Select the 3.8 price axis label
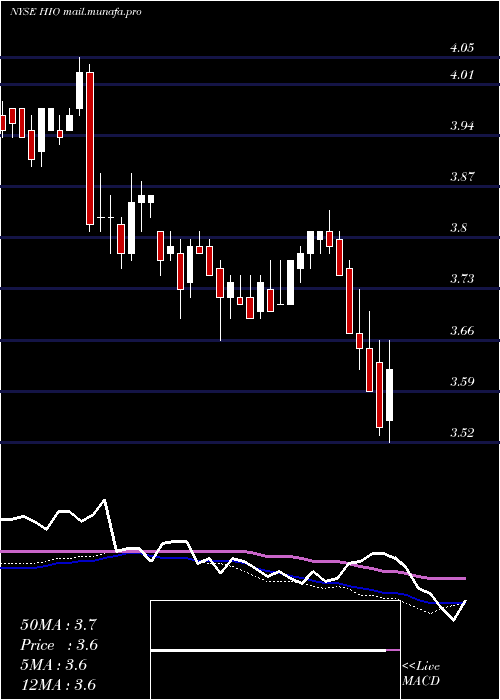The image size is (500, 700). pos(459,228)
